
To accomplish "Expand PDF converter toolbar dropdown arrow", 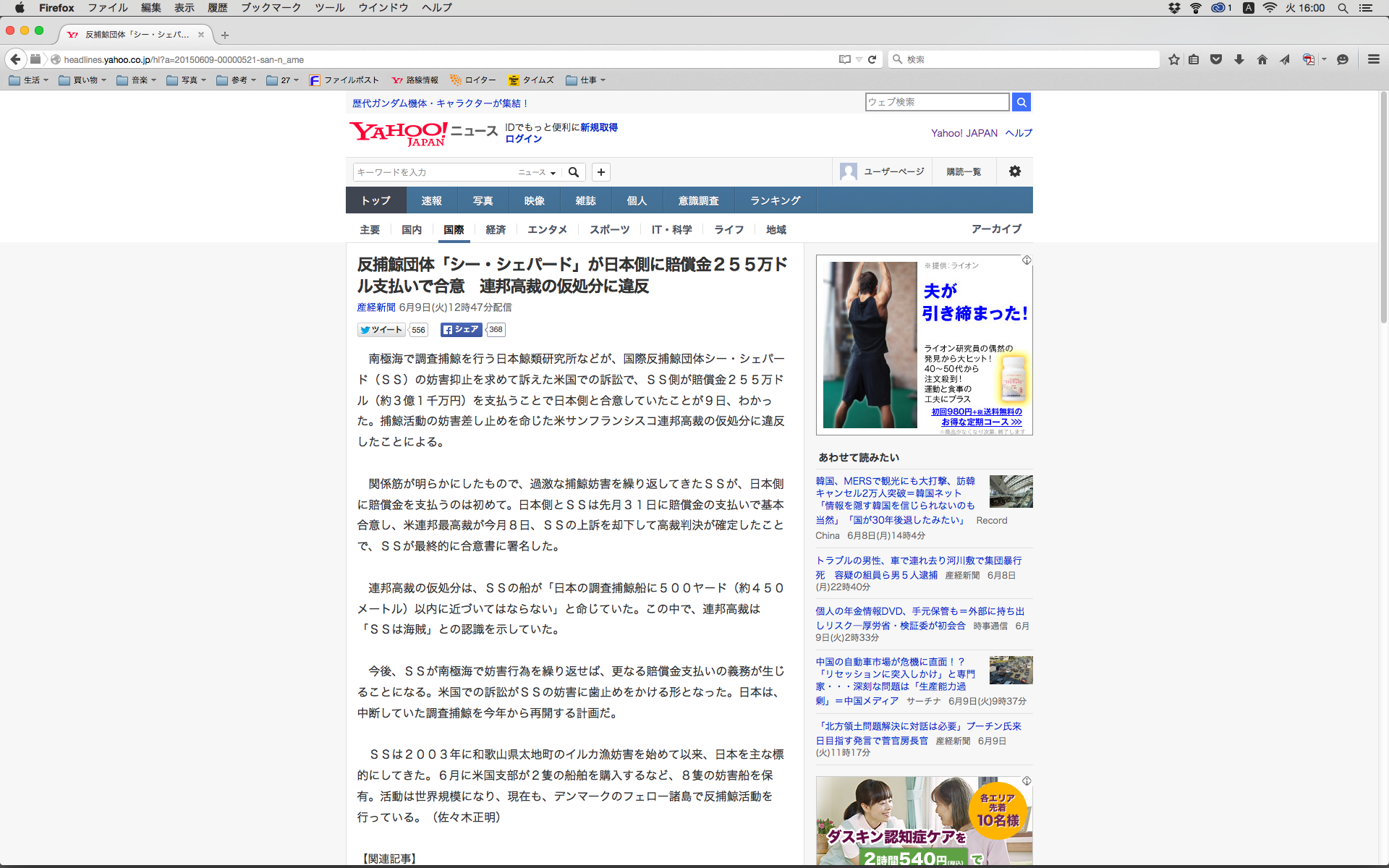I will pyautogui.click(x=1324, y=59).
